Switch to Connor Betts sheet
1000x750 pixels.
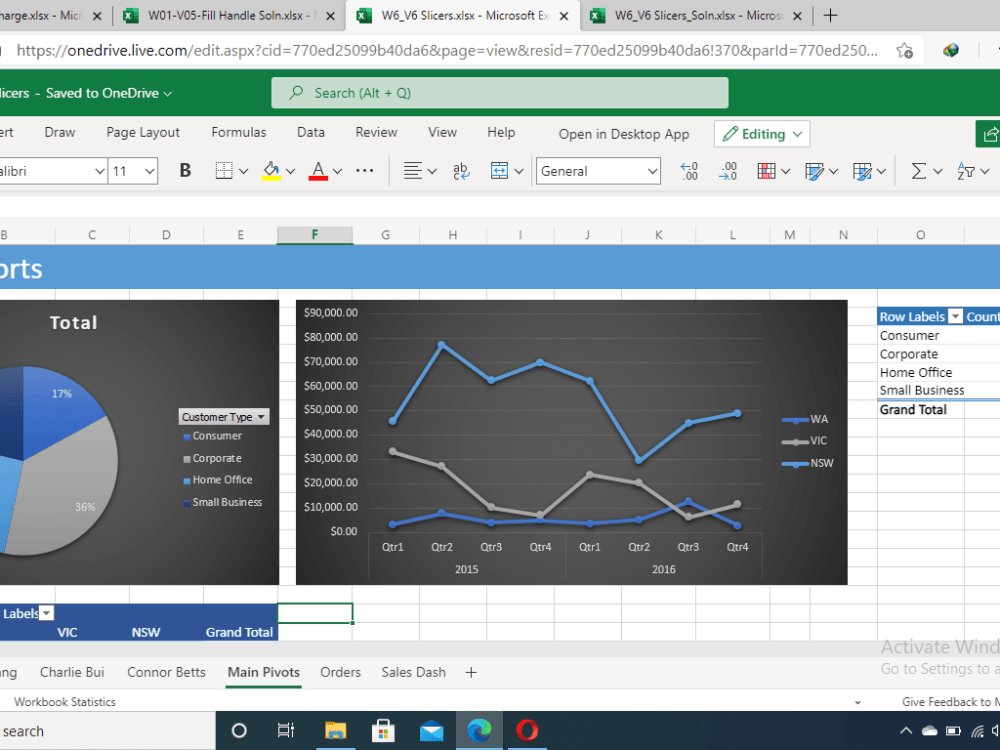[166, 672]
